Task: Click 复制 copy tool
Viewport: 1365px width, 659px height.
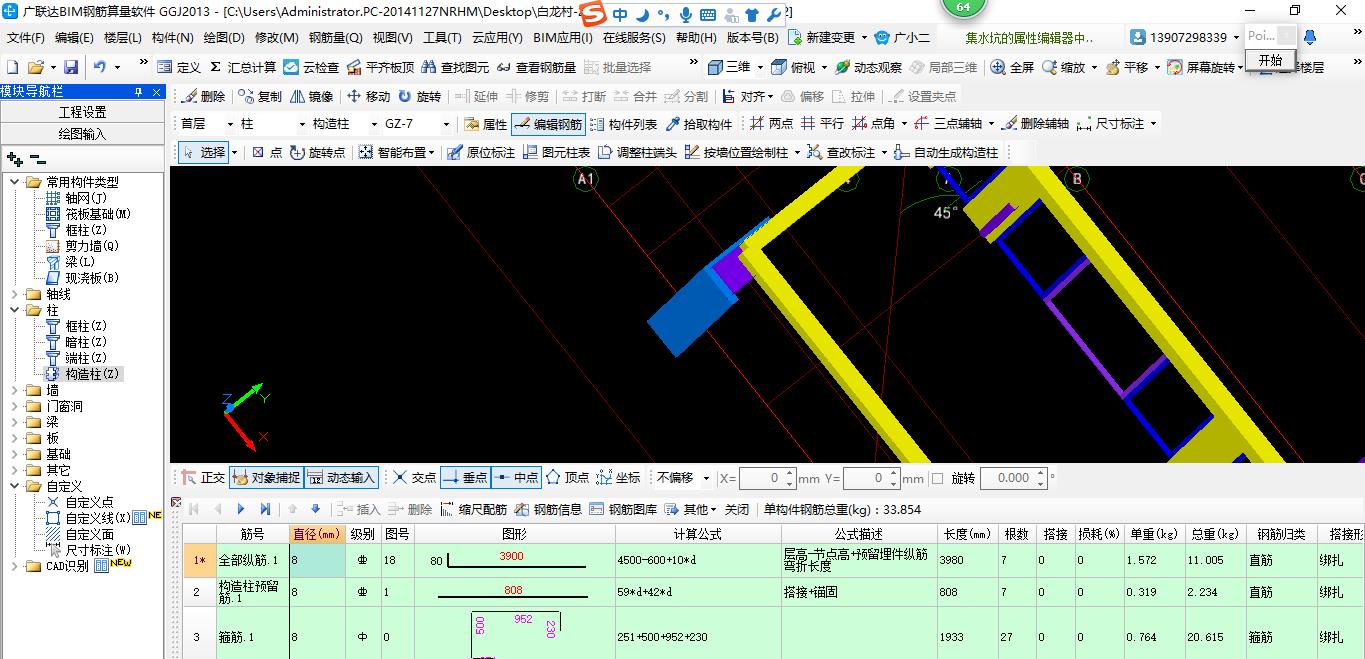Action: coord(260,96)
